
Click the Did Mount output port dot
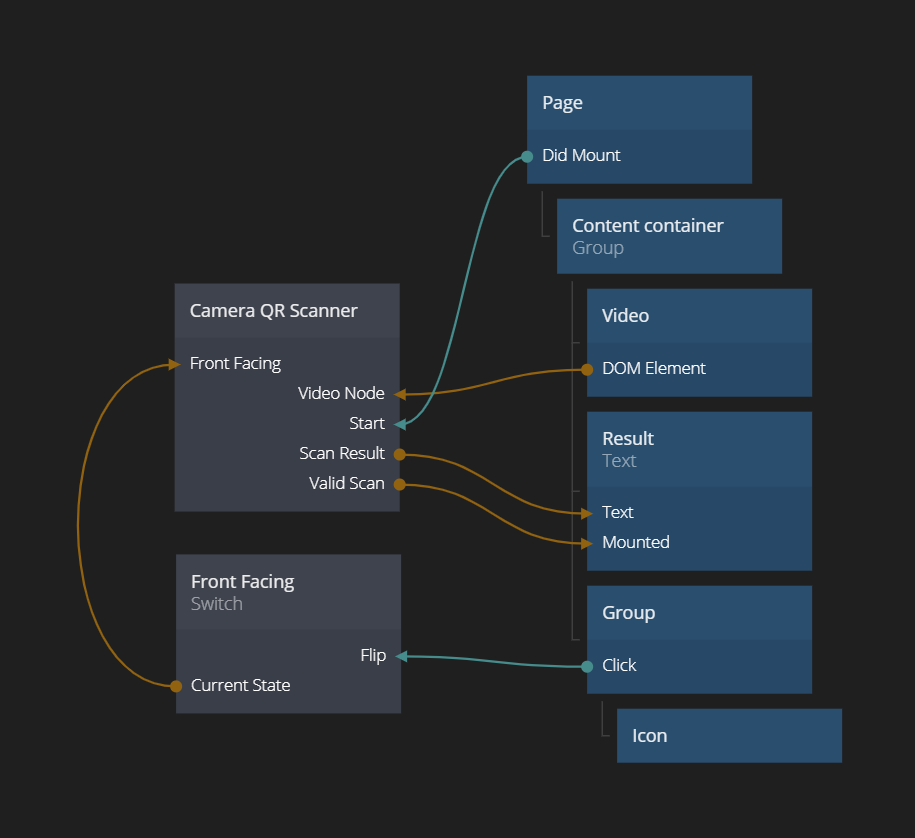pyautogui.click(x=527, y=156)
